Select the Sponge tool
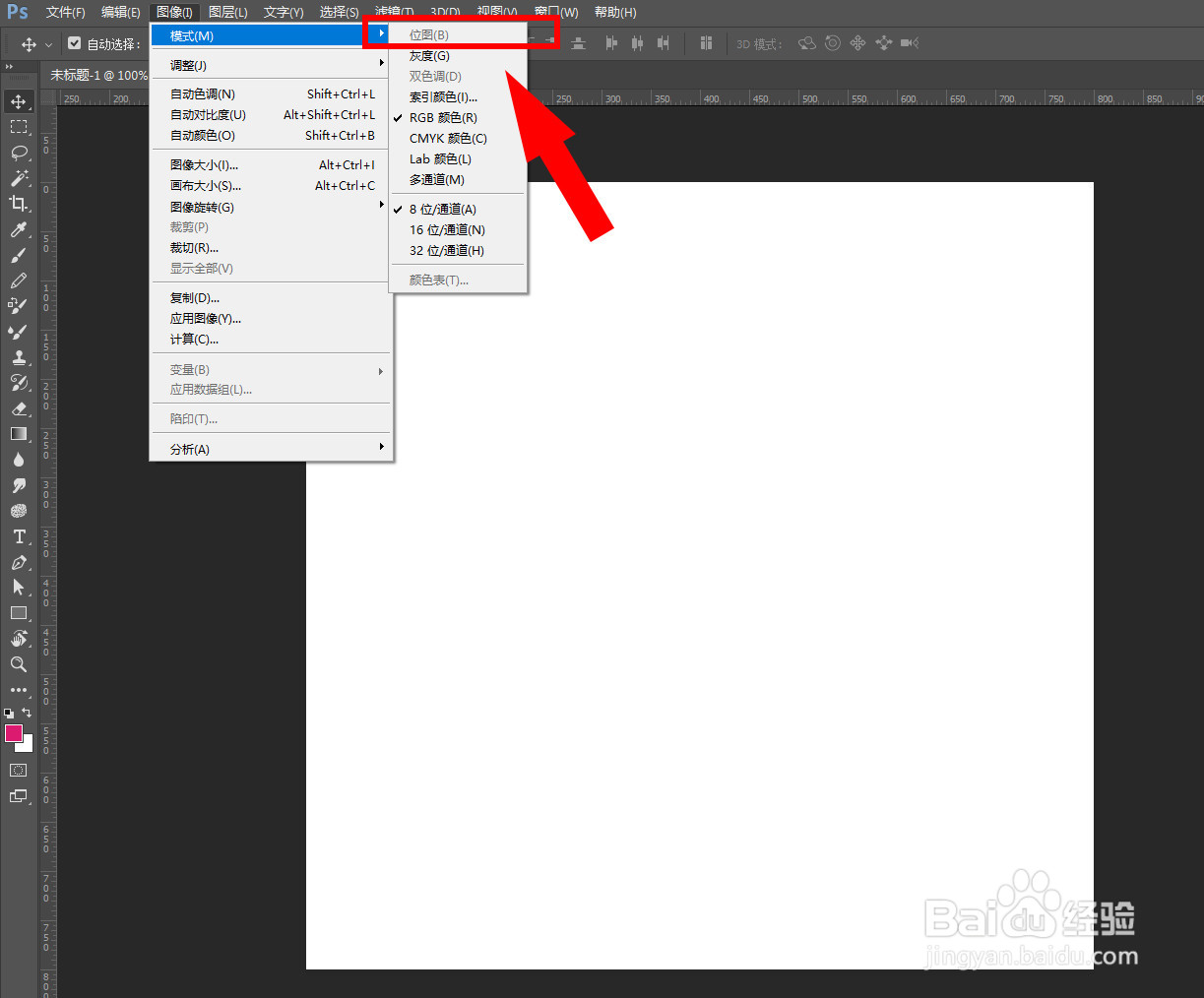 tap(19, 511)
